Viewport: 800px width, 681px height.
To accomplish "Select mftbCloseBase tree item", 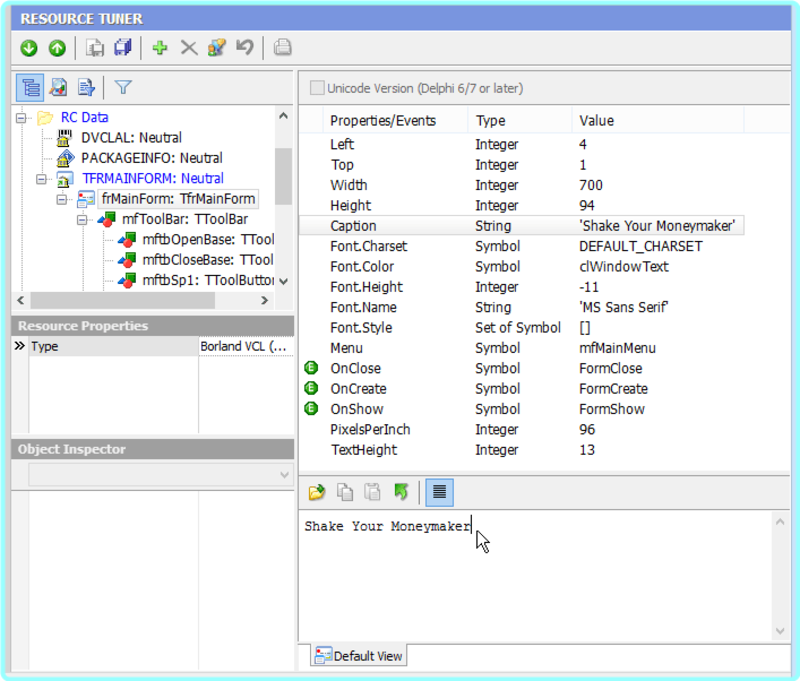I will [x=208, y=260].
